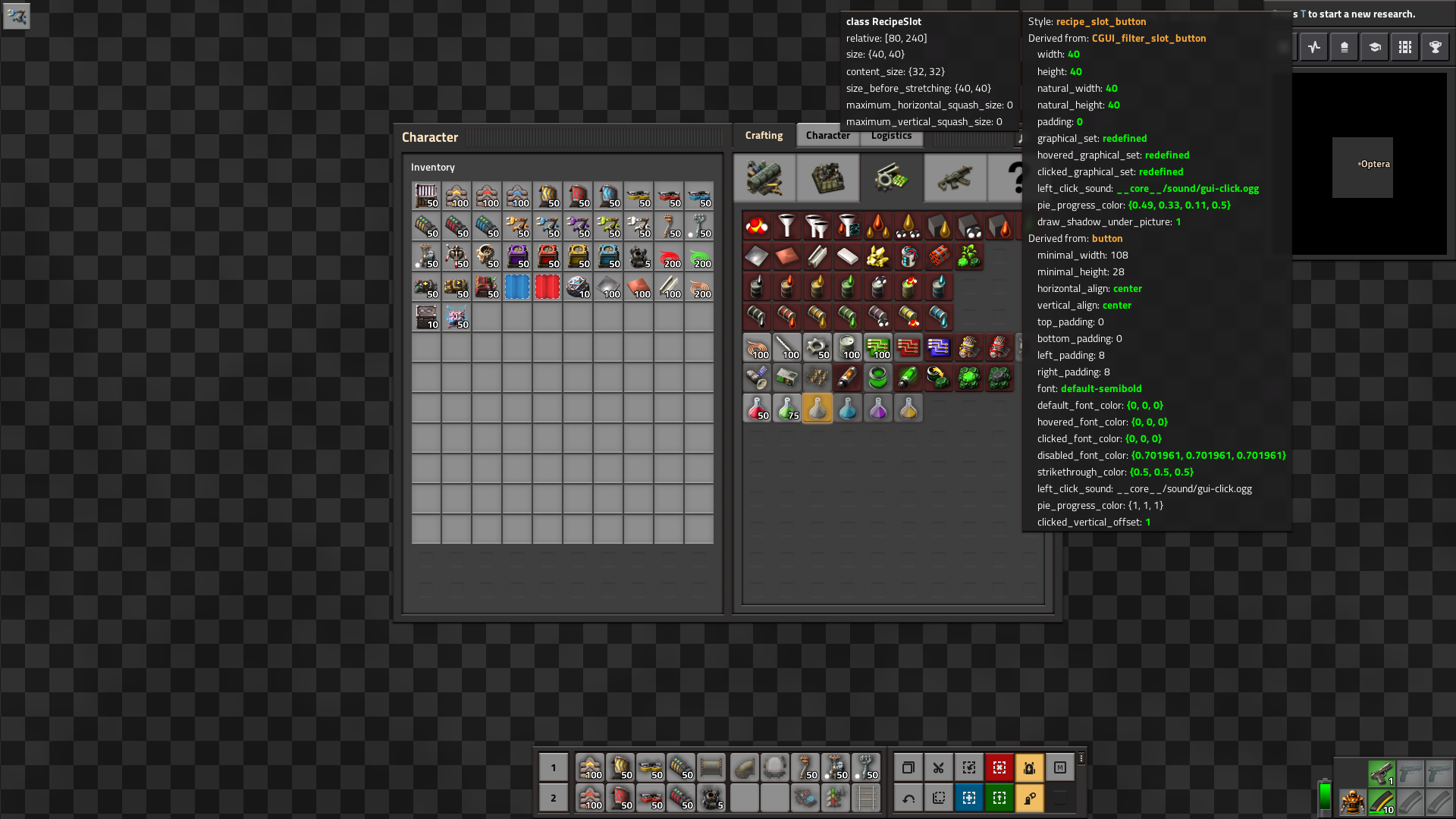The image size is (1456, 819).
Task: Click the Cut tool in shortcut bar
Action: [x=939, y=767]
